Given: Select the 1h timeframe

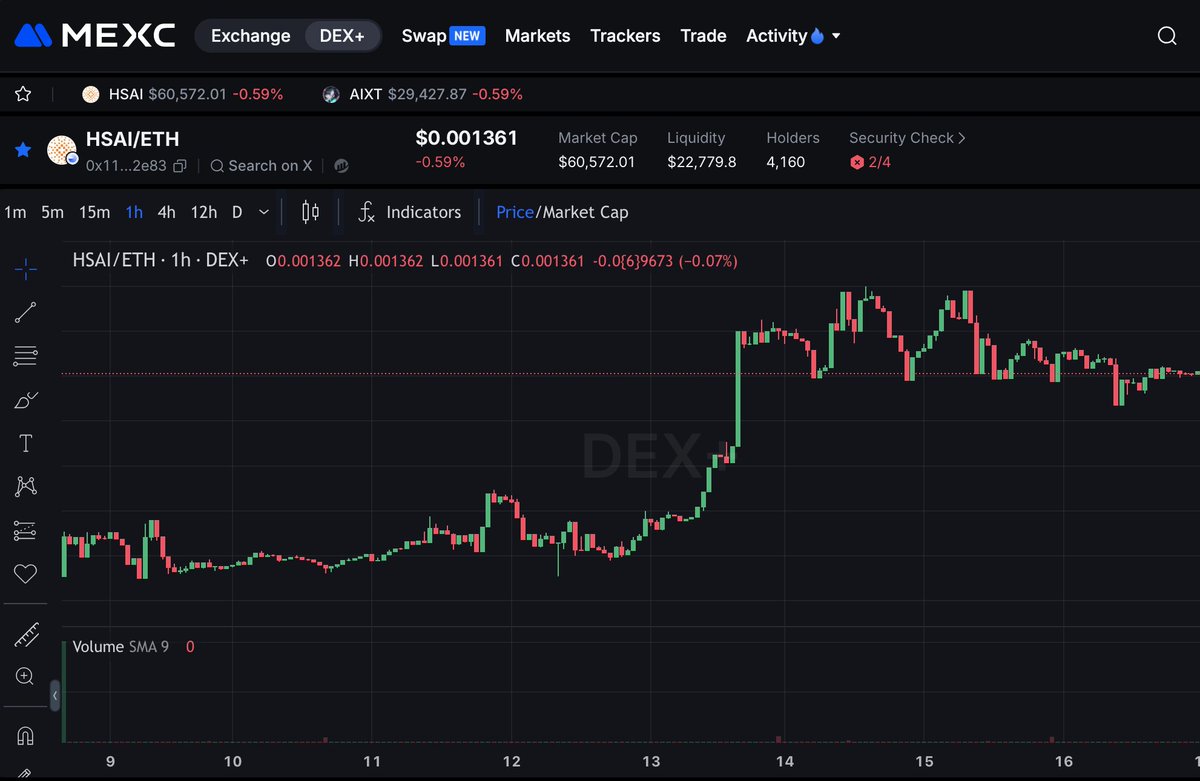Looking at the screenshot, I should point(134,212).
